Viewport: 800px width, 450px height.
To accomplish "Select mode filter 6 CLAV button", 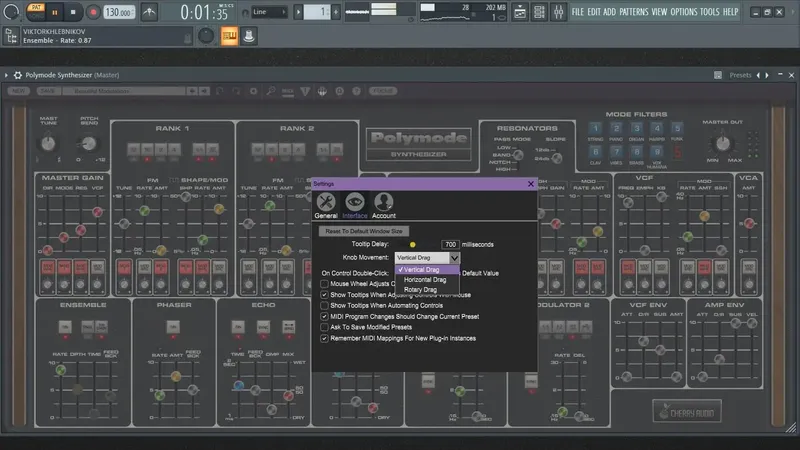I will click(595, 152).
